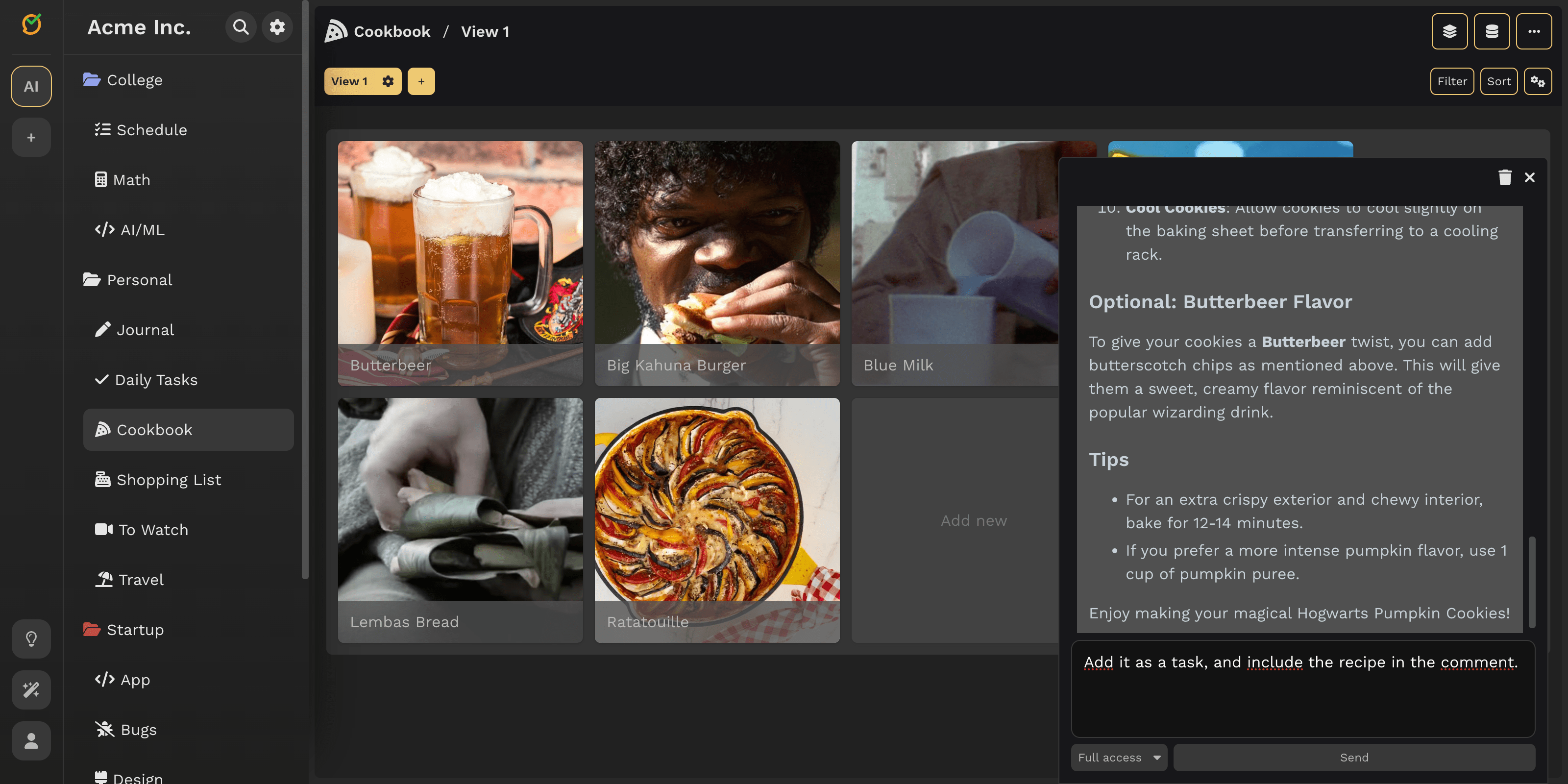Open the lightbulb ideas icon
This screenshot has height=784, width=1568.
click(x=31, y=638)
